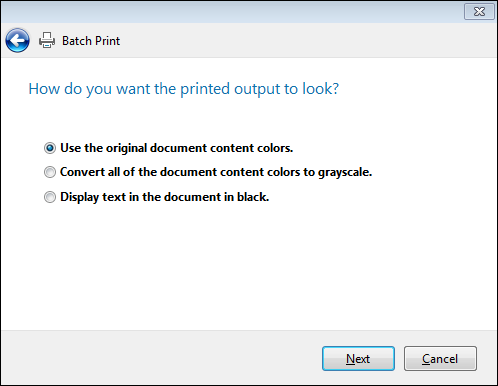Go back using the blue arrow button

pyautogui.click(x=17, y=41)
